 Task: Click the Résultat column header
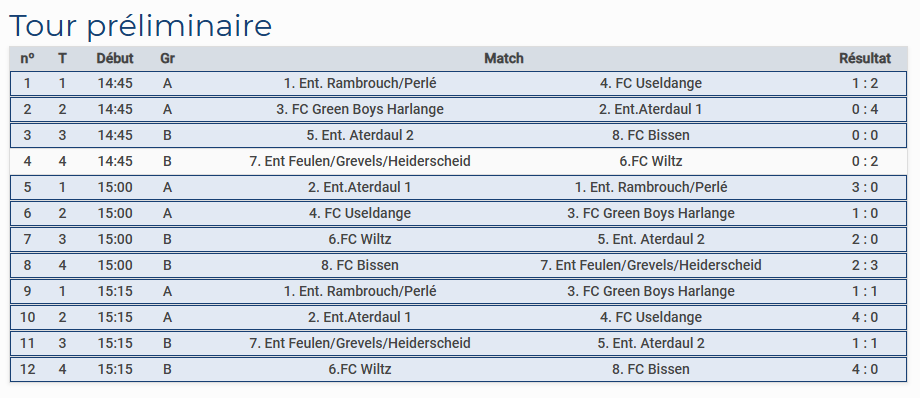[x=865, y=58]
